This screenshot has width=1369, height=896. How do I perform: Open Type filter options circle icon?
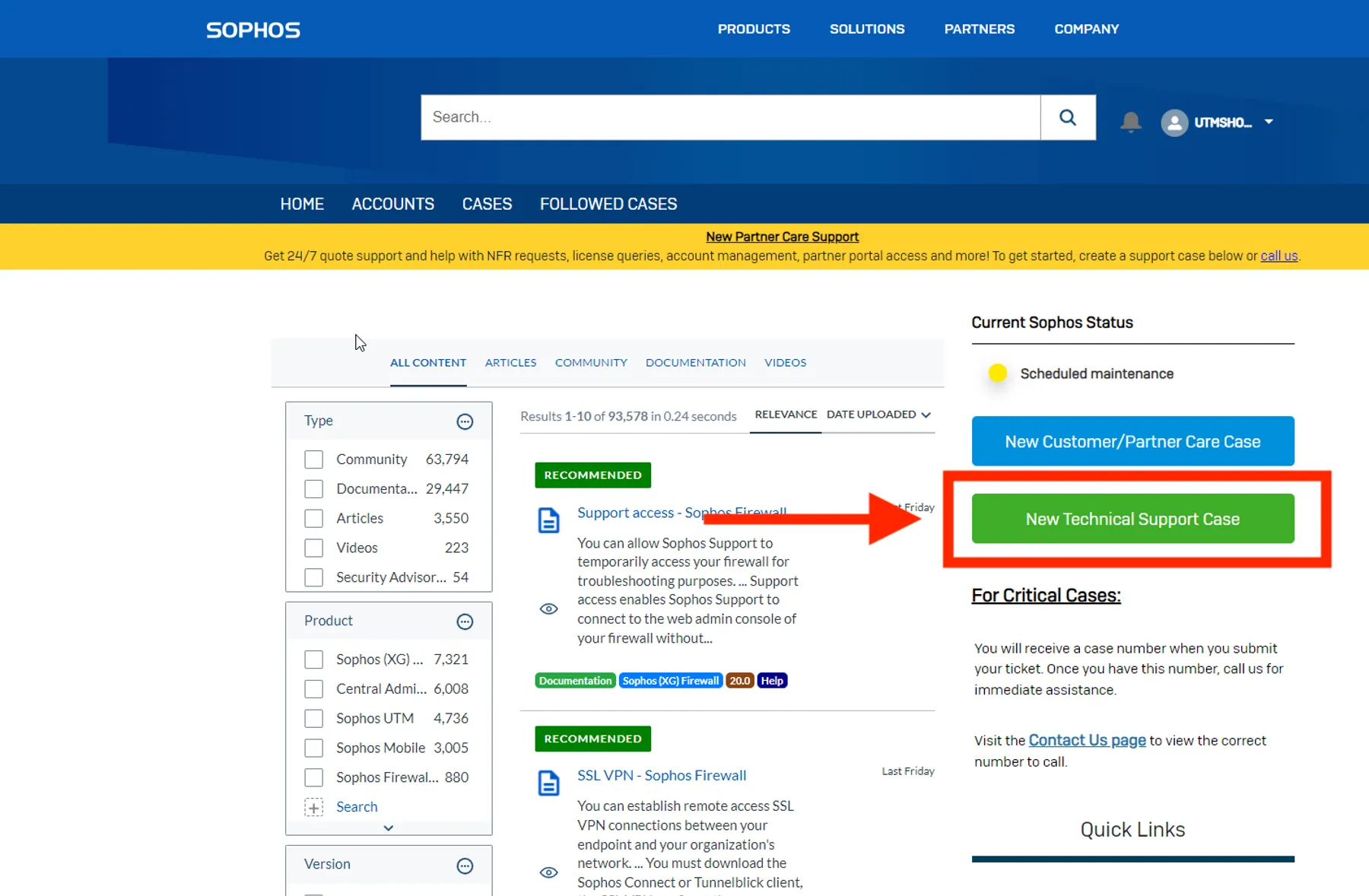tap(465, 421)
